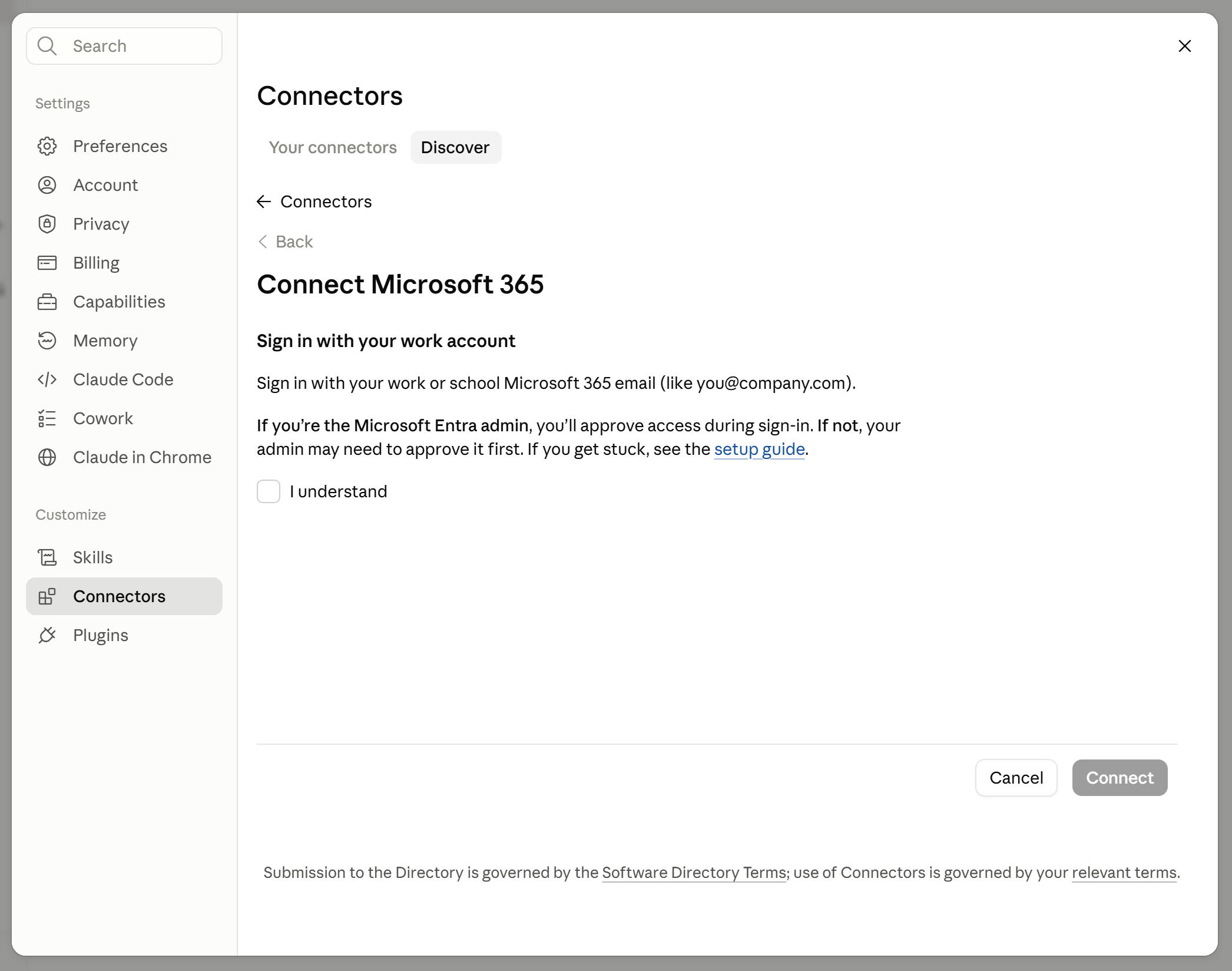Open the Privacy settings section
This screenshot has height=971, width=1232.
pos(124,224)
